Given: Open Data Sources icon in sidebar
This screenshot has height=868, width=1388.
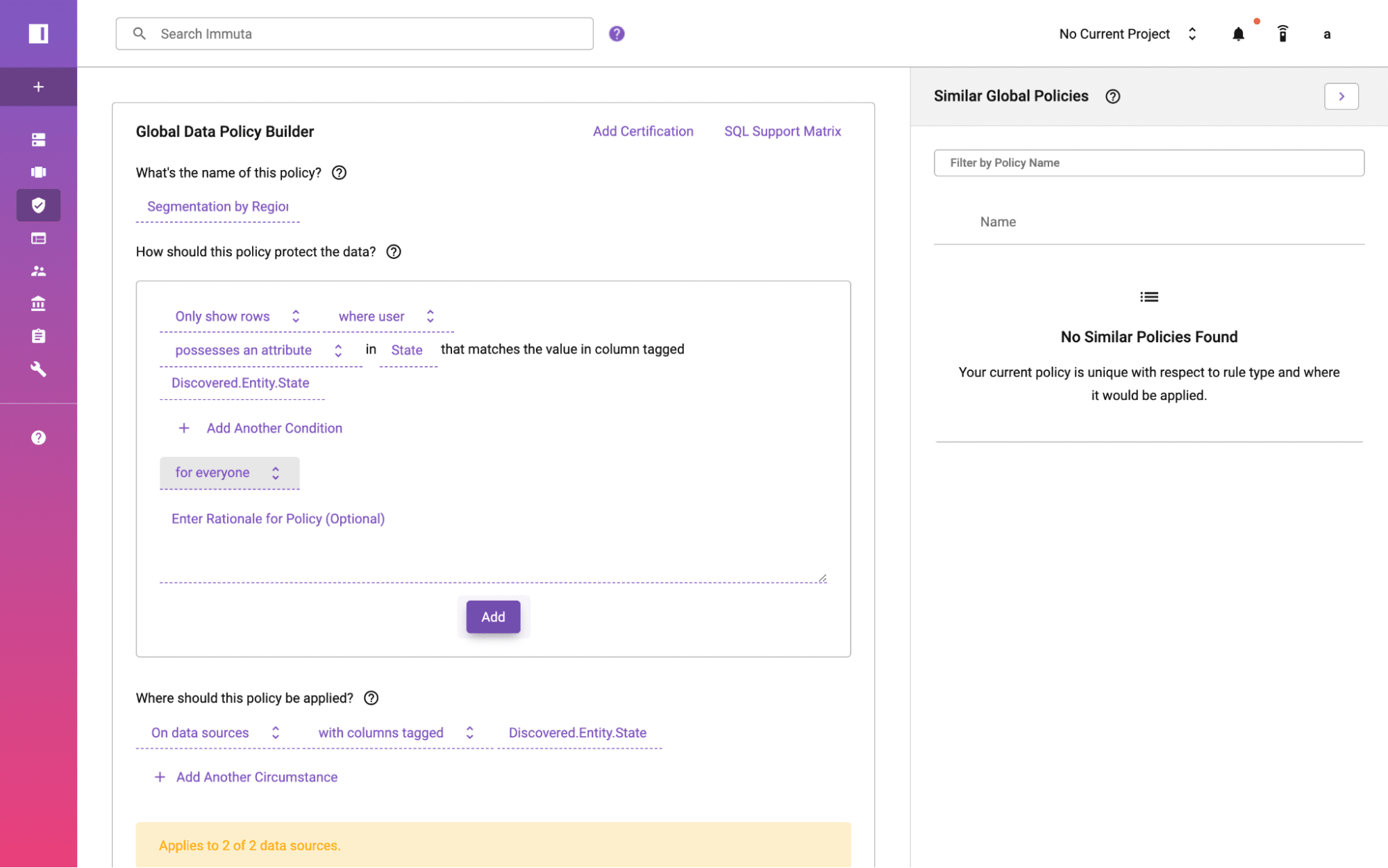Looking at the screenshot, I should tap(38, 140).
